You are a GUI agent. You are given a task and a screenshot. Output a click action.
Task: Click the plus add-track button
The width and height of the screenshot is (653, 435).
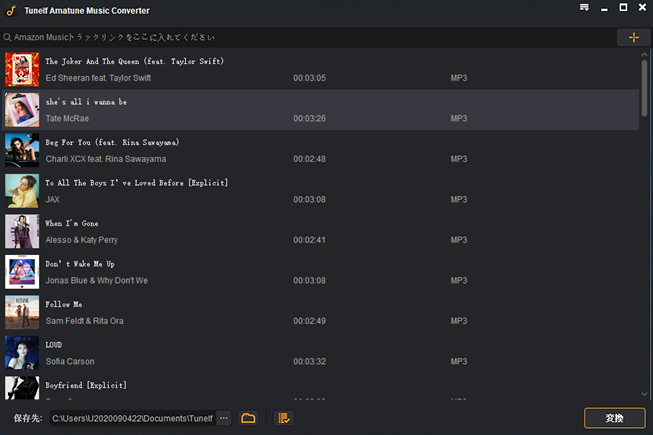click(633, 37)
